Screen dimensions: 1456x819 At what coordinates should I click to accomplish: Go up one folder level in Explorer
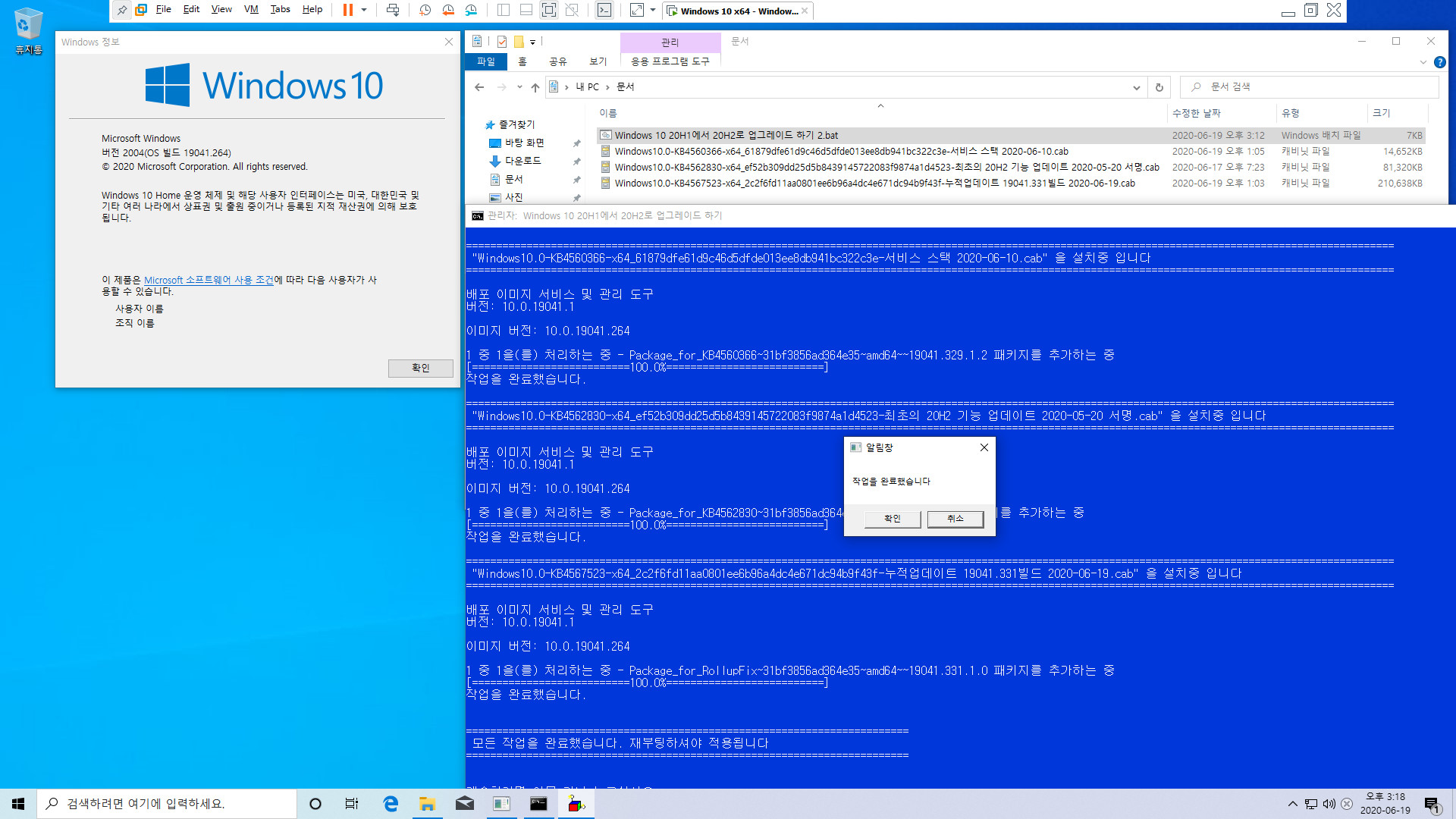pos(535,87)
